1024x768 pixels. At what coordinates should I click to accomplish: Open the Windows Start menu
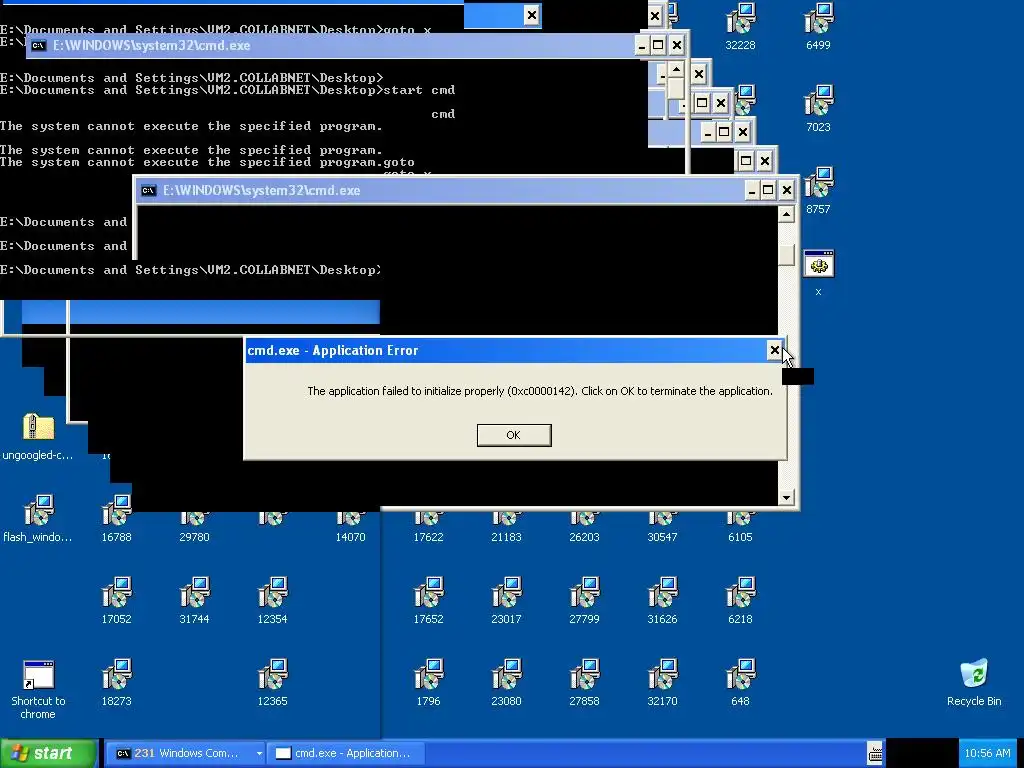click(48, 753)
